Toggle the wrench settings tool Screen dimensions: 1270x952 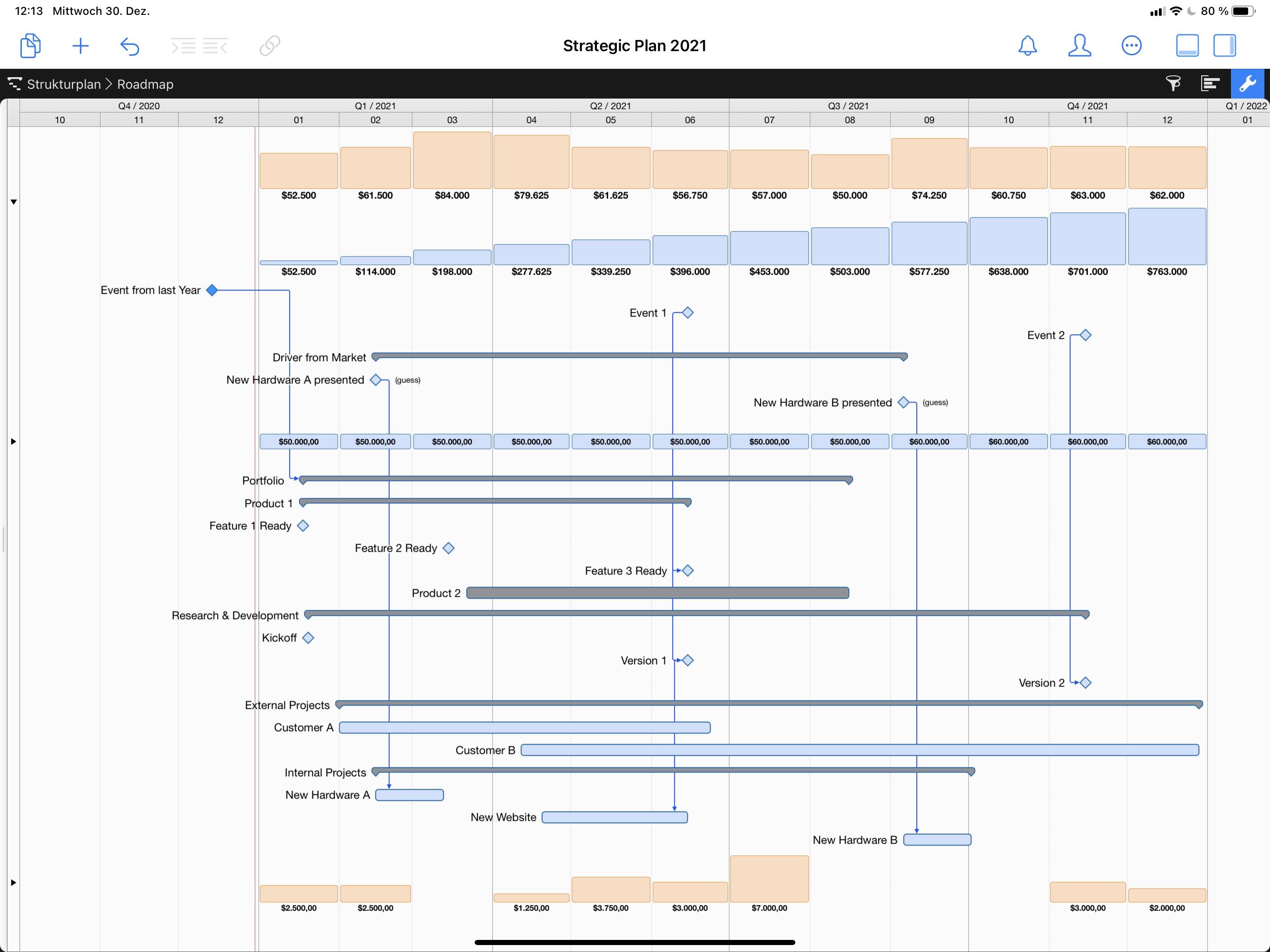pos(1247,84)
